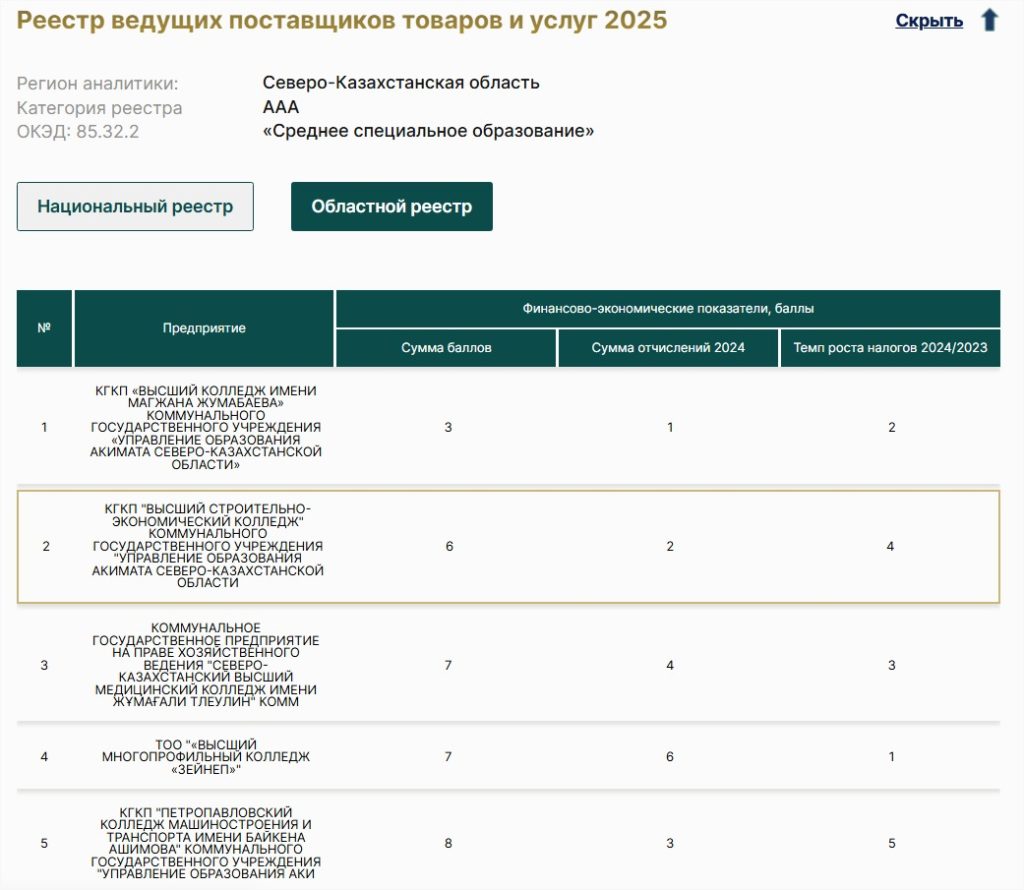Click Финансово-экономические показатели header cell
This screenshot has width=1024, height=890.
pyautogui.click(x=668, y=309)
